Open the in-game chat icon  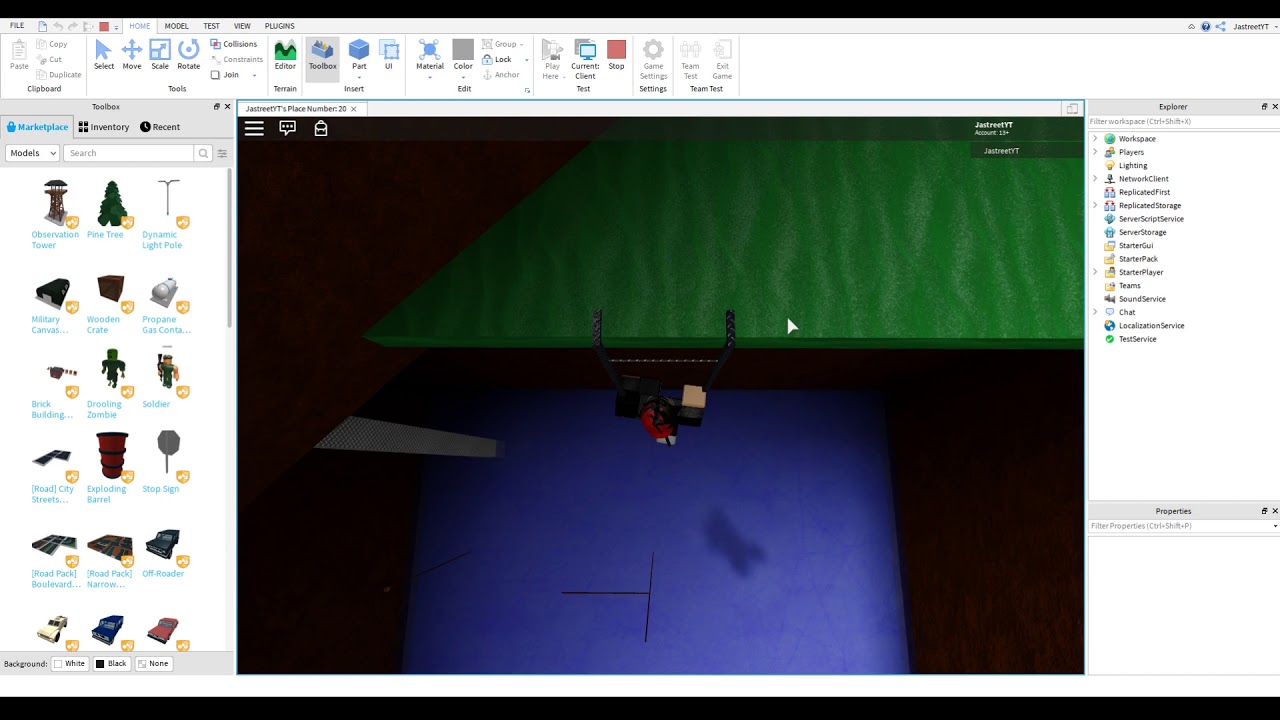click(288, 128)
